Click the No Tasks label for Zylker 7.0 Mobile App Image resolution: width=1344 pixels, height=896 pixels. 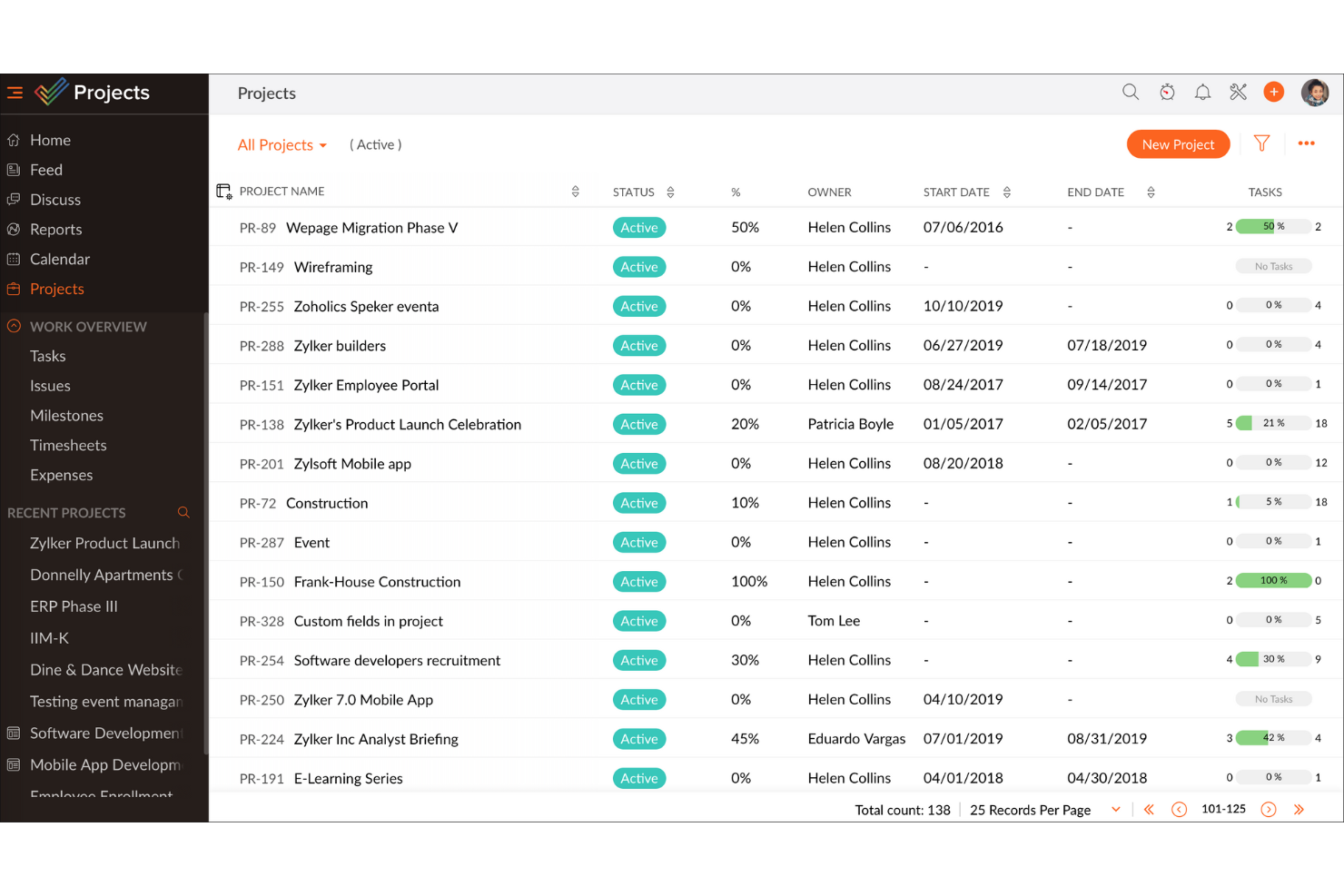point(1273,699)
